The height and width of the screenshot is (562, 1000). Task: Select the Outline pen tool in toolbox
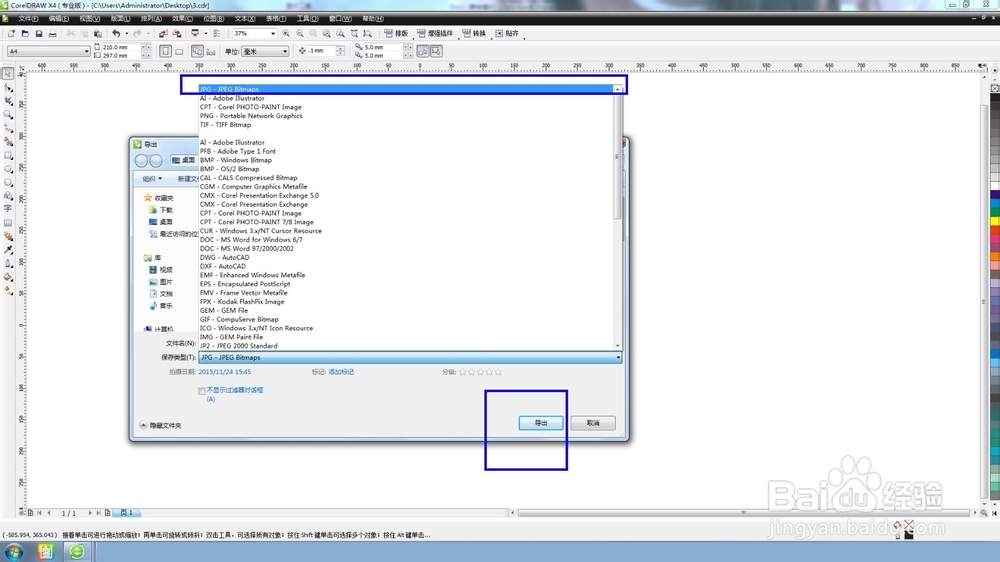(8, 263)
